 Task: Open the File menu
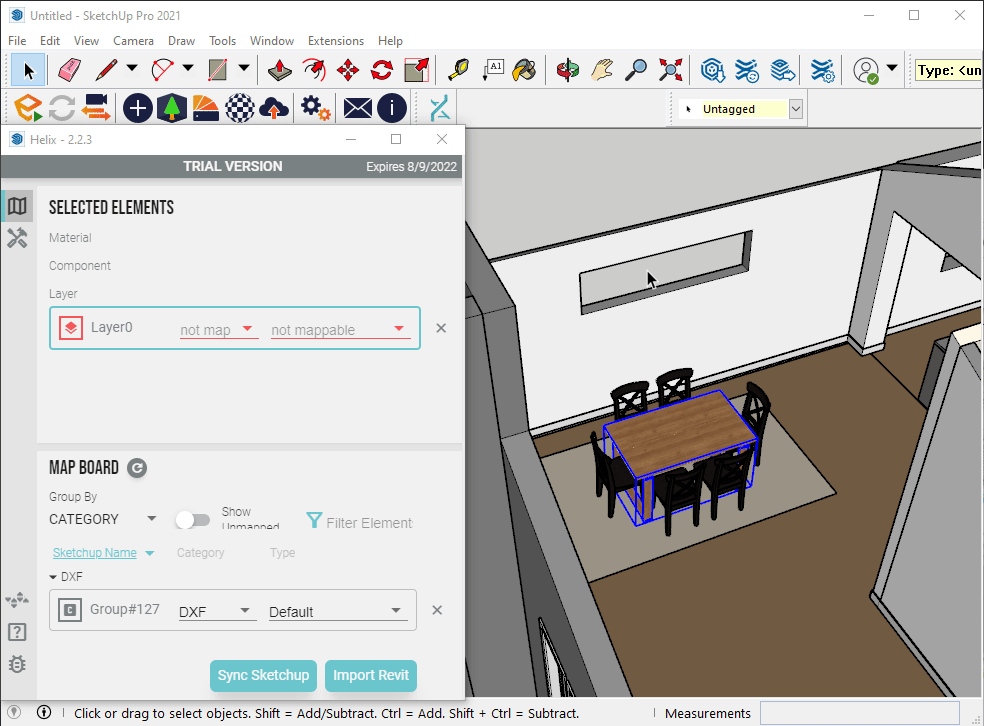(x=17, y=41)
